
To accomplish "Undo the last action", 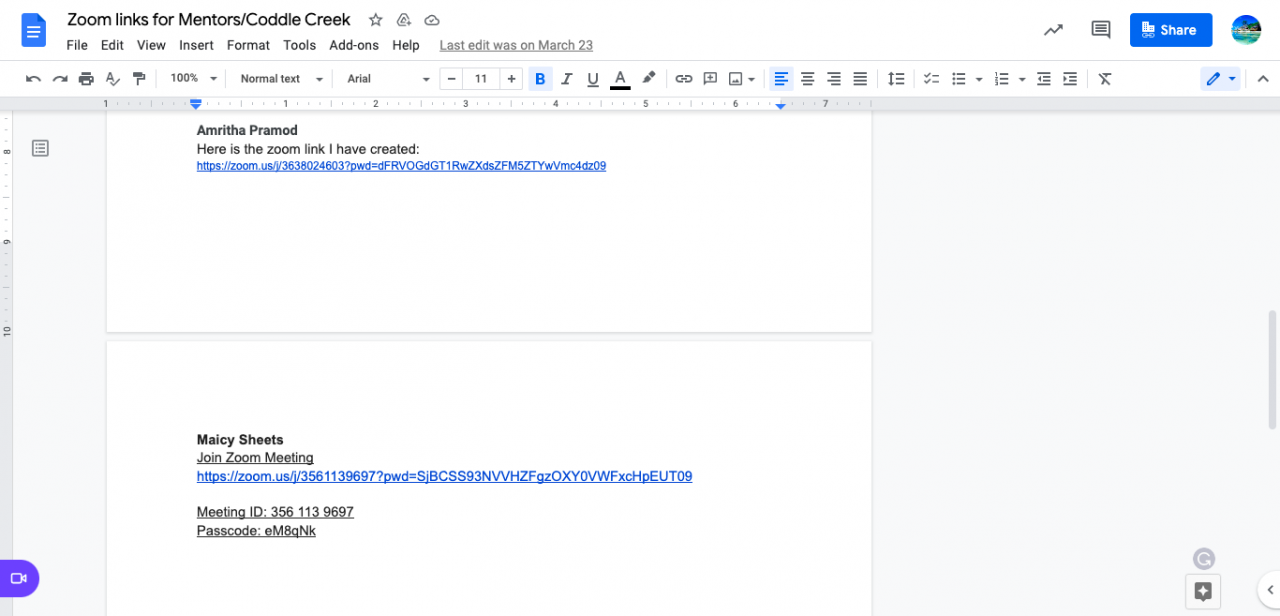I will click(33, 79).
